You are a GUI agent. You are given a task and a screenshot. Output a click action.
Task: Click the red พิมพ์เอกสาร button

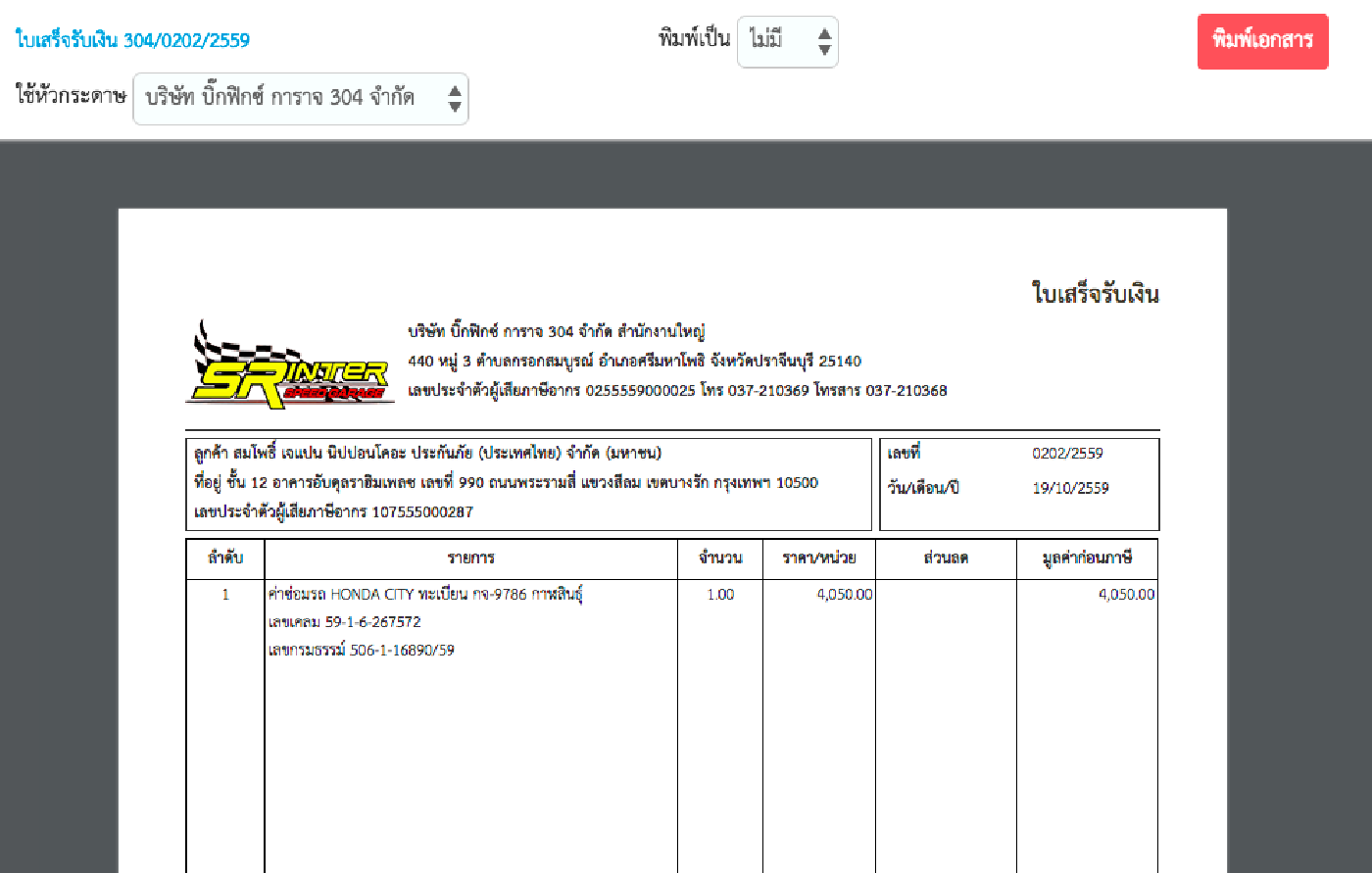tap(1262, 41)
